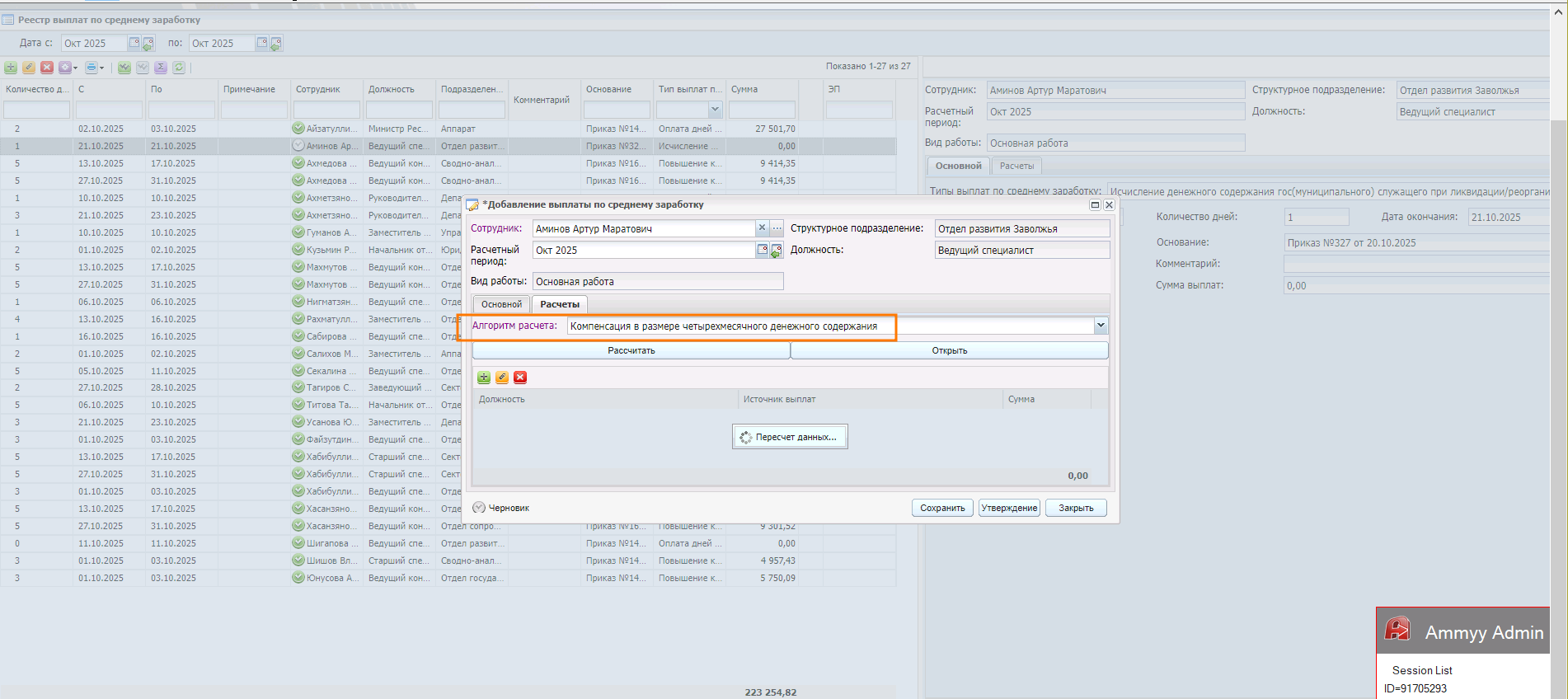Screen dimensions: 1568x699
Task: Click the Алгоритм расчета input field
Action: pyautogui.click(x=830, y=326)
